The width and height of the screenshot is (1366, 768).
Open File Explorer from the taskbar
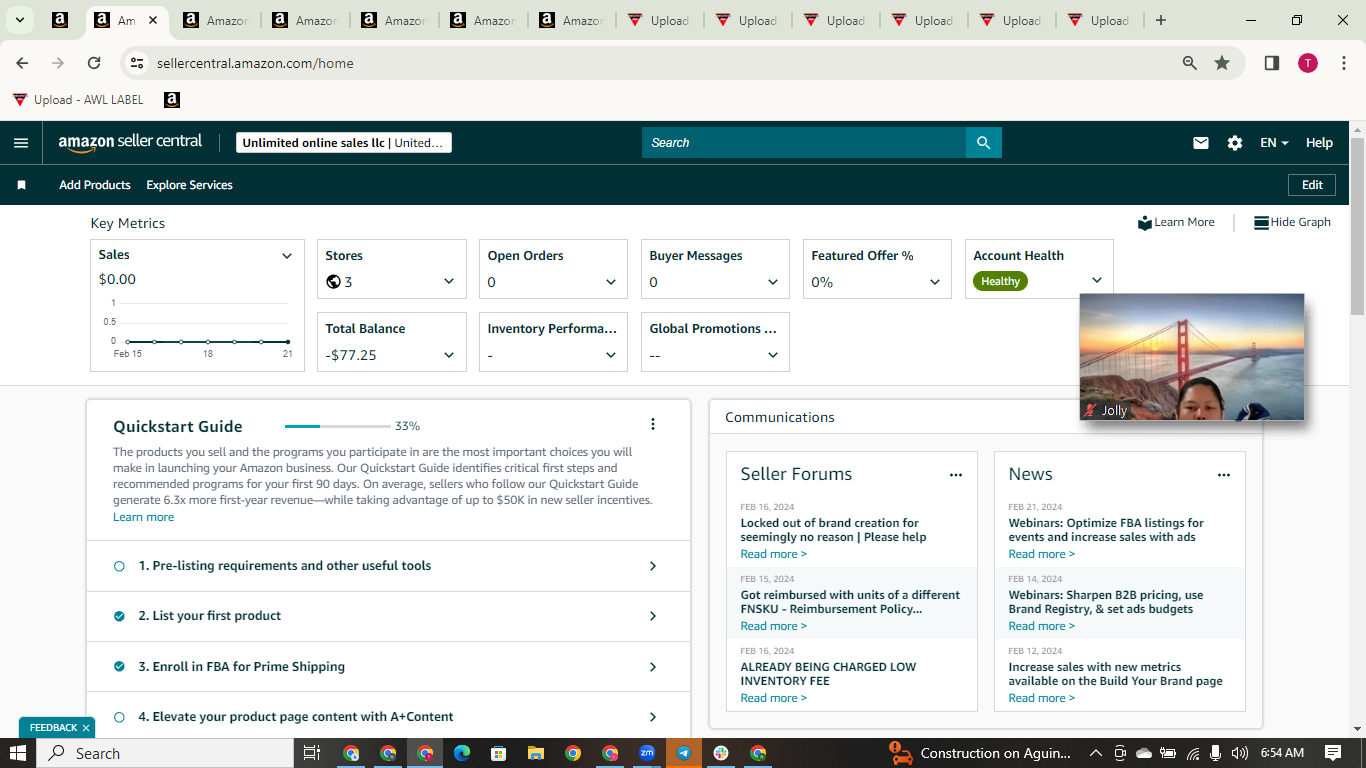[535, 753]
